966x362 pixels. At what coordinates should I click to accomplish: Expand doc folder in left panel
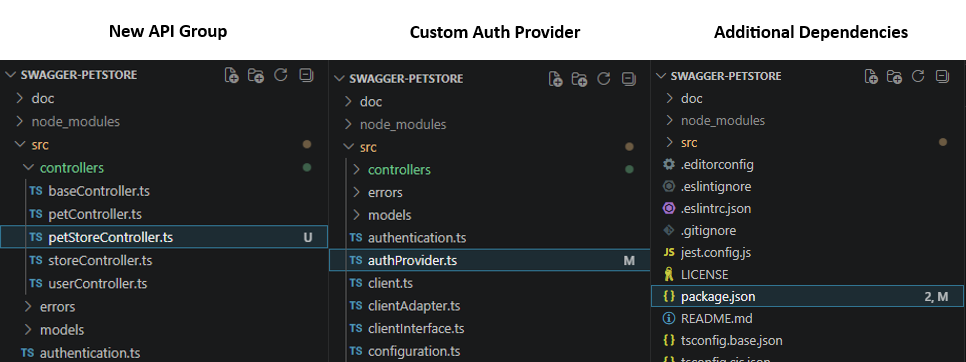(20, 98)
